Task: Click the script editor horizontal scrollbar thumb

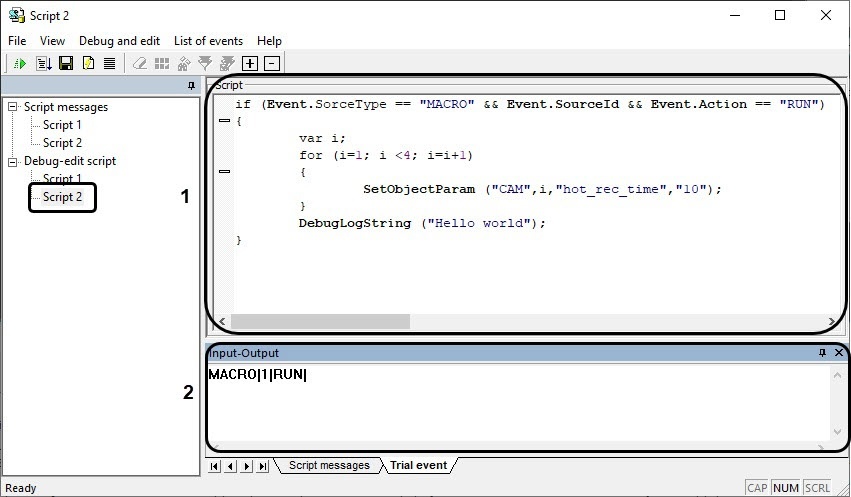Action: click(x=320, y=321)
